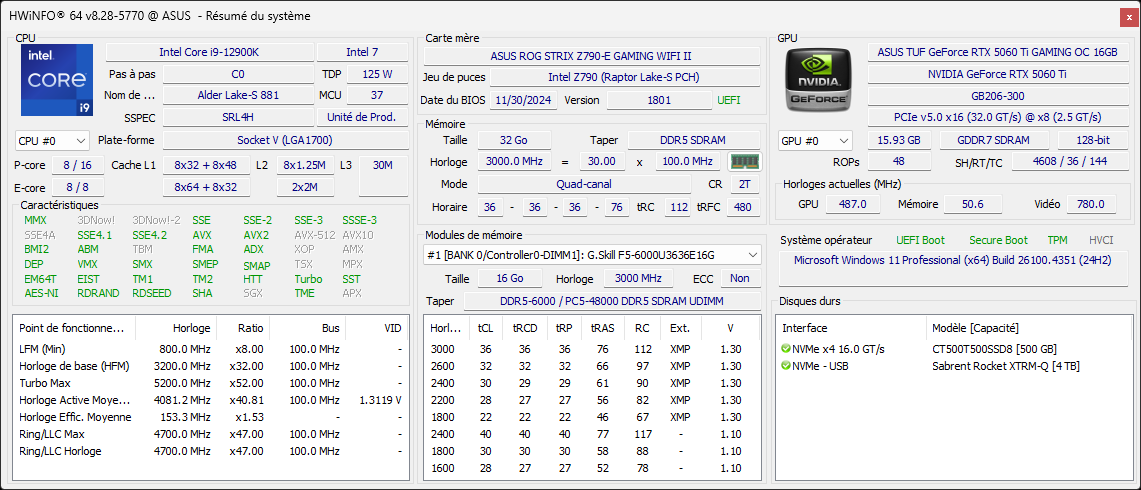Click the Alder Lake-S 881 codename field
This screenshot has height=490, width=1141.
tap(238, 95)
